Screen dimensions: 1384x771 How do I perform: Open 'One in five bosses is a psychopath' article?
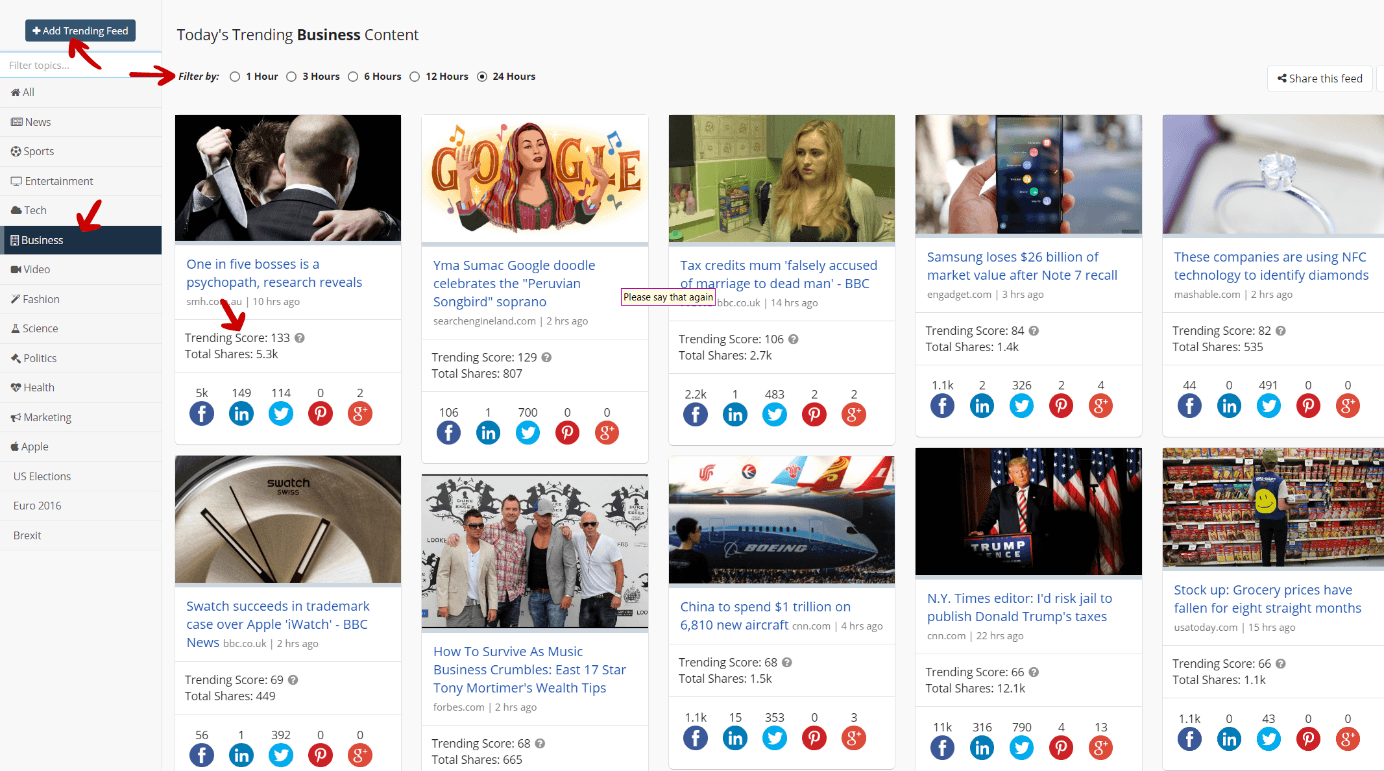pyautogui.click(x=274, y=273)
